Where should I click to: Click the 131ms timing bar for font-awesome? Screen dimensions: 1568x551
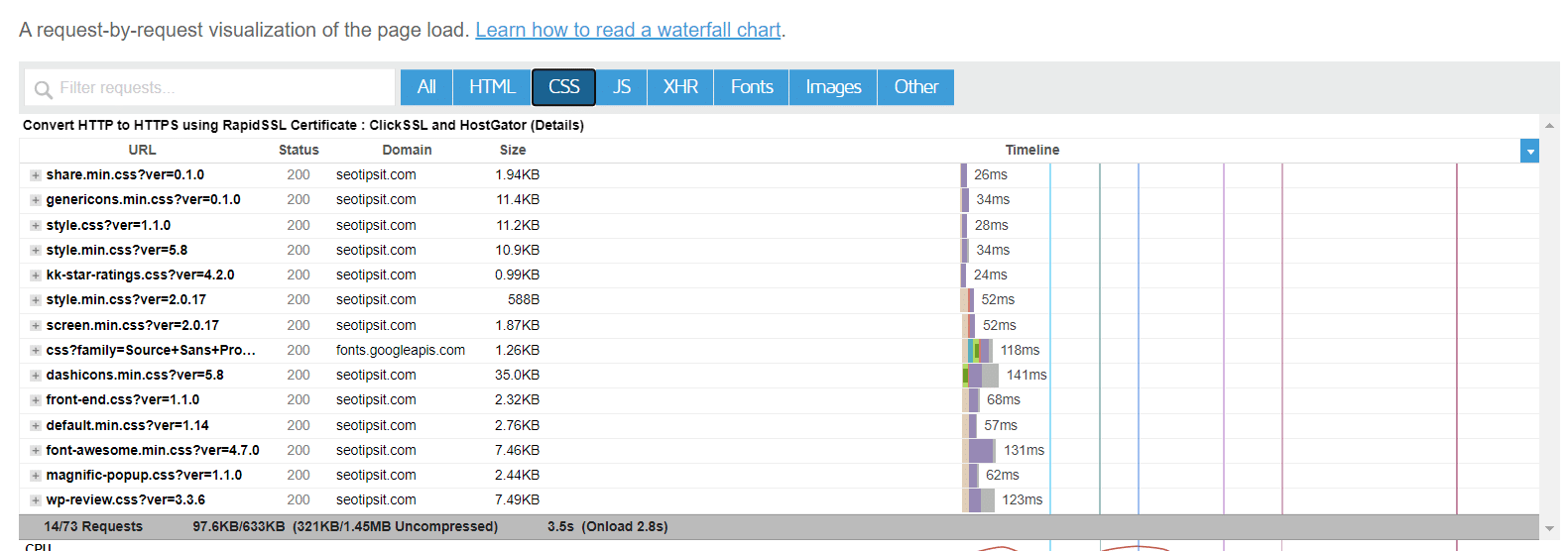pyautogui.click(x=979, y=450)
